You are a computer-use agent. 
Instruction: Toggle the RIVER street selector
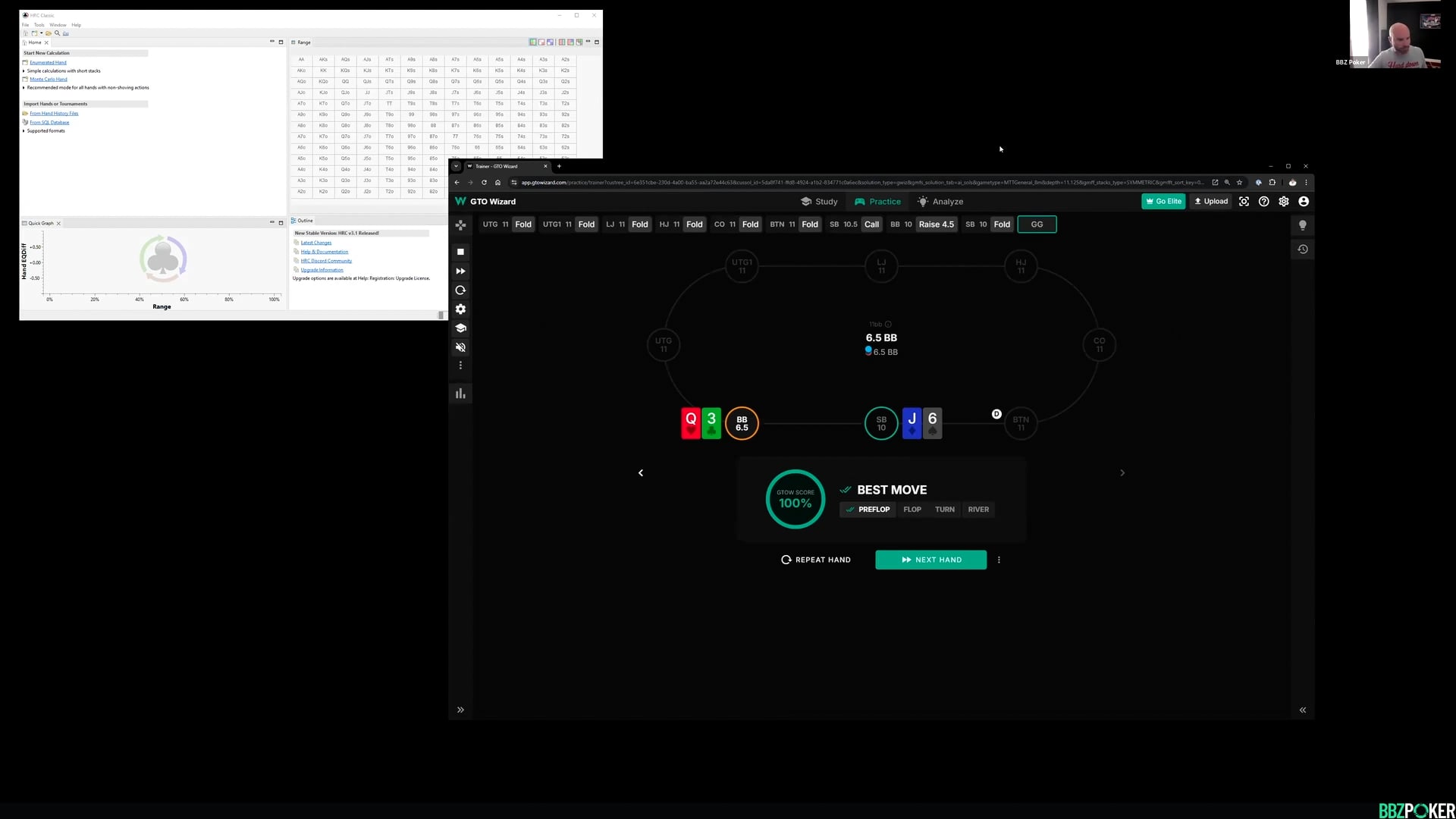point(978,510)
